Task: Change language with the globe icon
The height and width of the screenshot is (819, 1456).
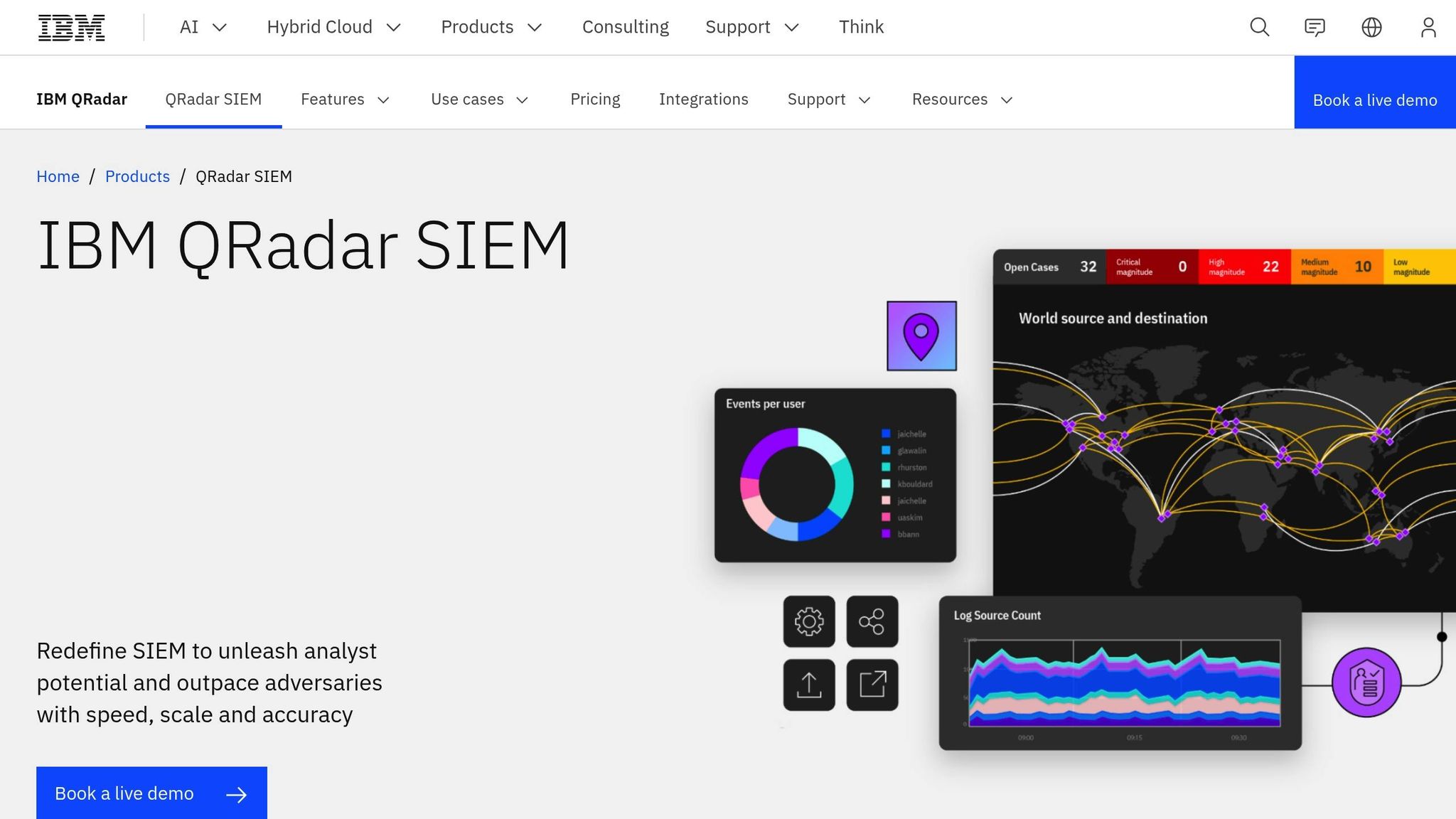Action: [1371, 27]
